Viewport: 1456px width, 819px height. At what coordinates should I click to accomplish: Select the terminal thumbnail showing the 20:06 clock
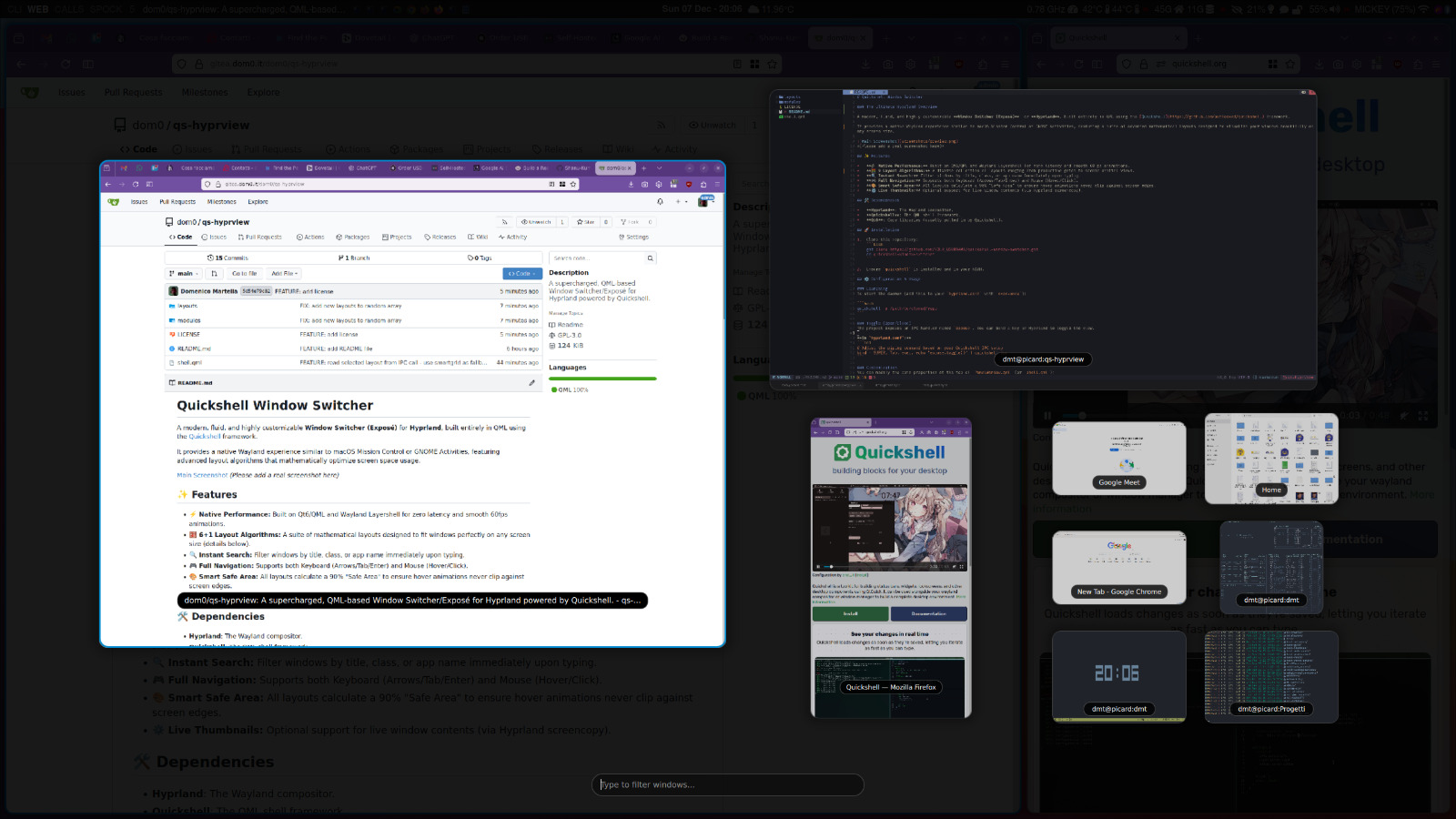[x=1119, y=676]
